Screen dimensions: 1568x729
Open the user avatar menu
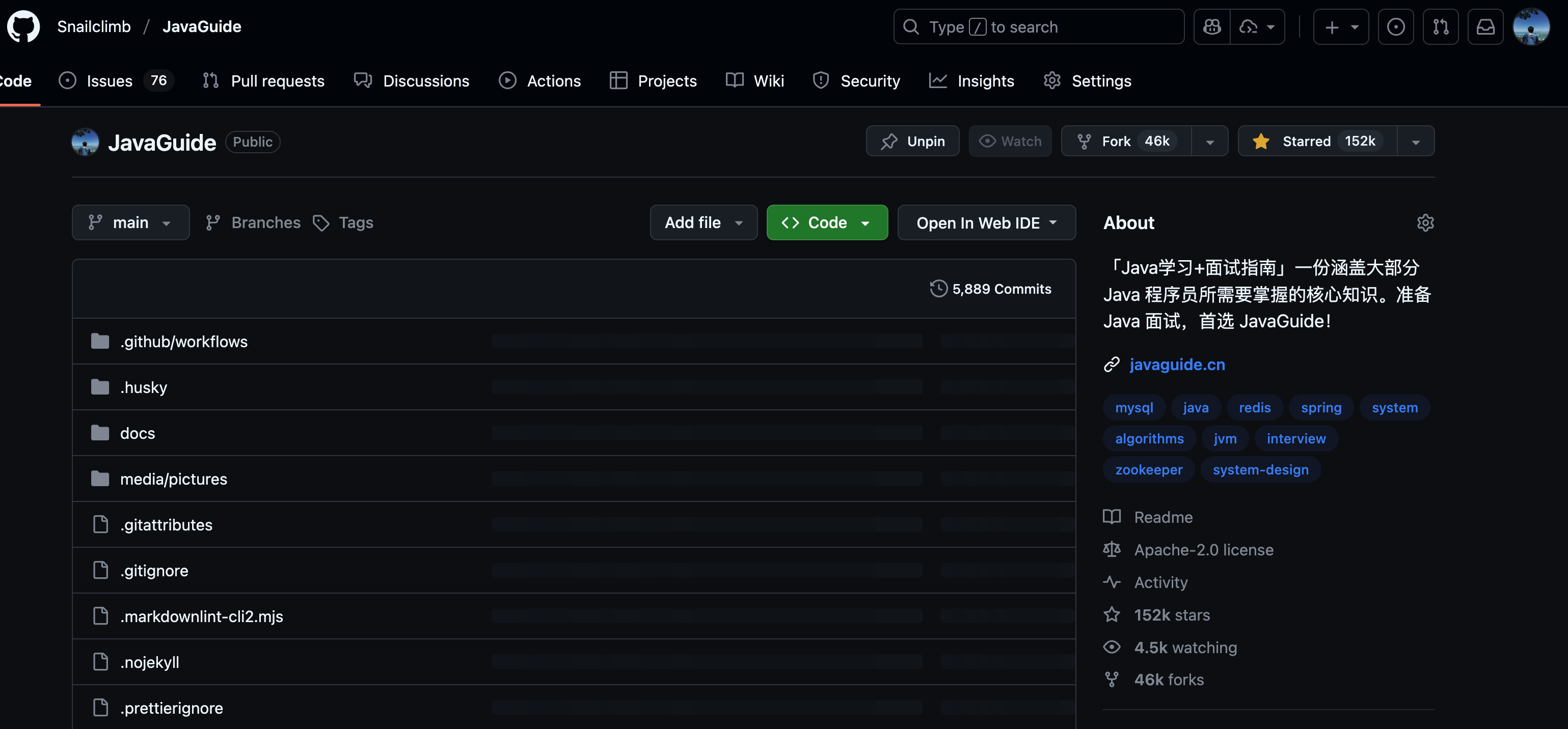(1531, 27)
